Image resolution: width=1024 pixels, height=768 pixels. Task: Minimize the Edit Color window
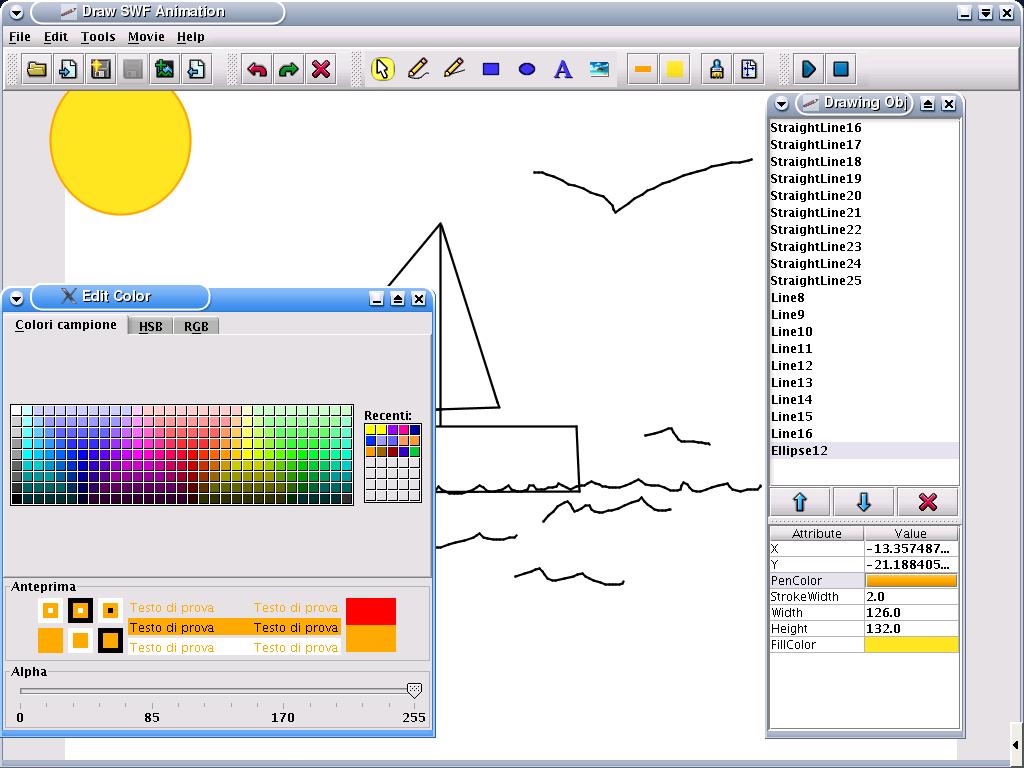coord(376,298)
